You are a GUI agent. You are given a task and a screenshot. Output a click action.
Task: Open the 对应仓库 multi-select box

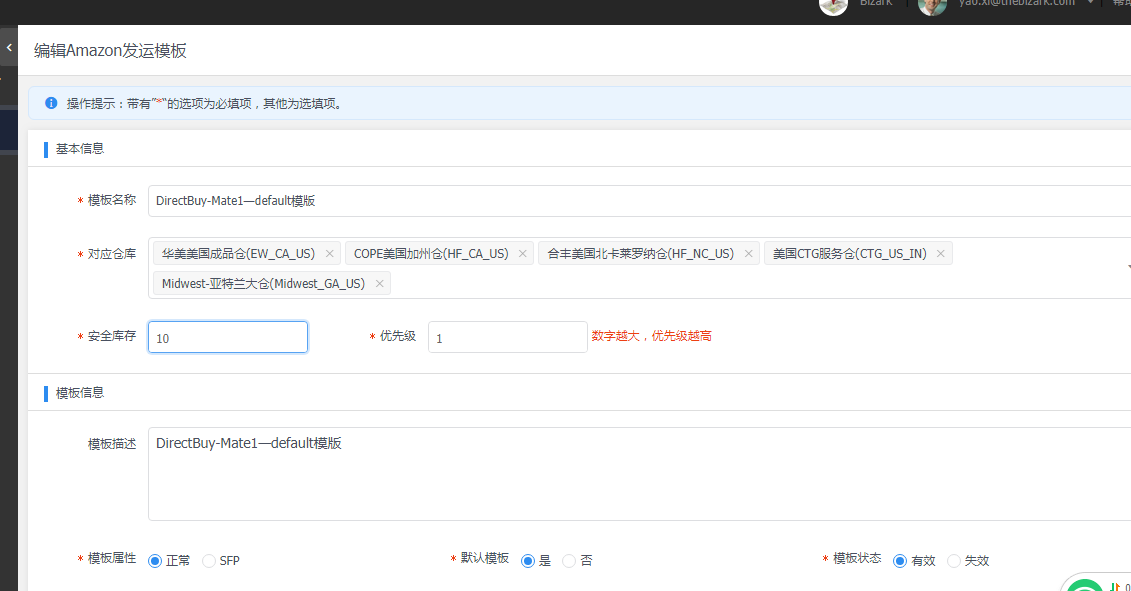point(639,268)
